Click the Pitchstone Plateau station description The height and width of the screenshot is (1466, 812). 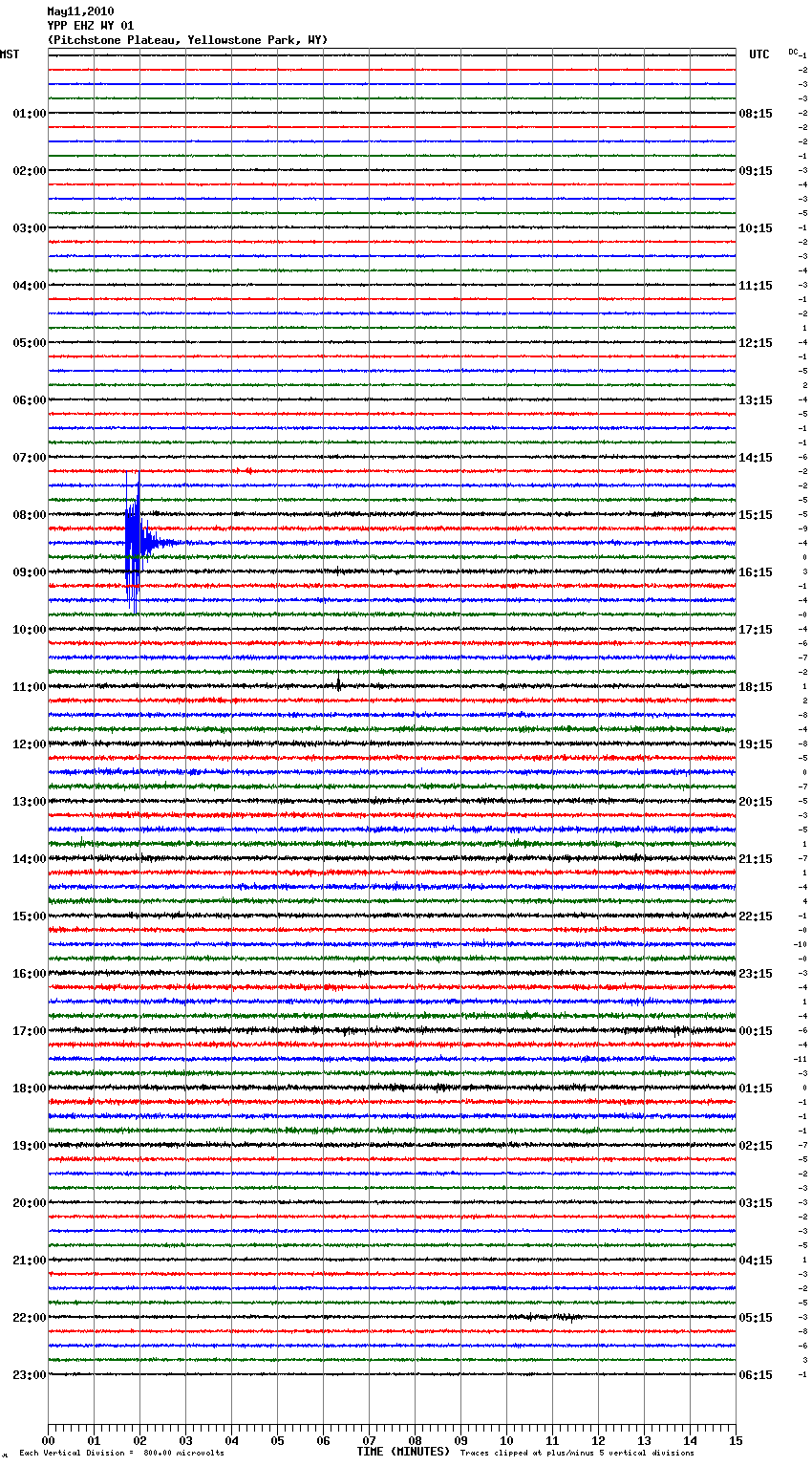(187, 40)
